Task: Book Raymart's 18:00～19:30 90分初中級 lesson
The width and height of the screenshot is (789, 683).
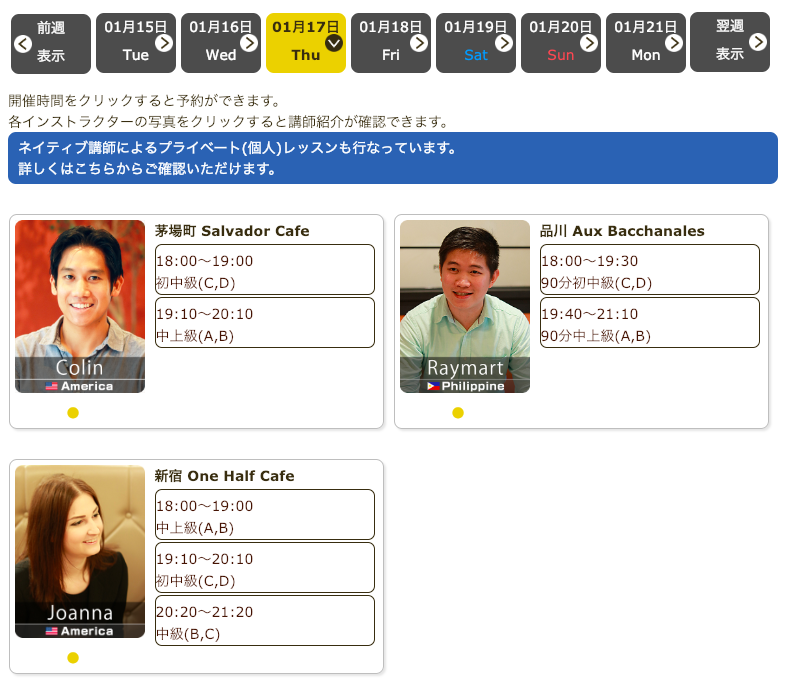Action: coord(650,270)
